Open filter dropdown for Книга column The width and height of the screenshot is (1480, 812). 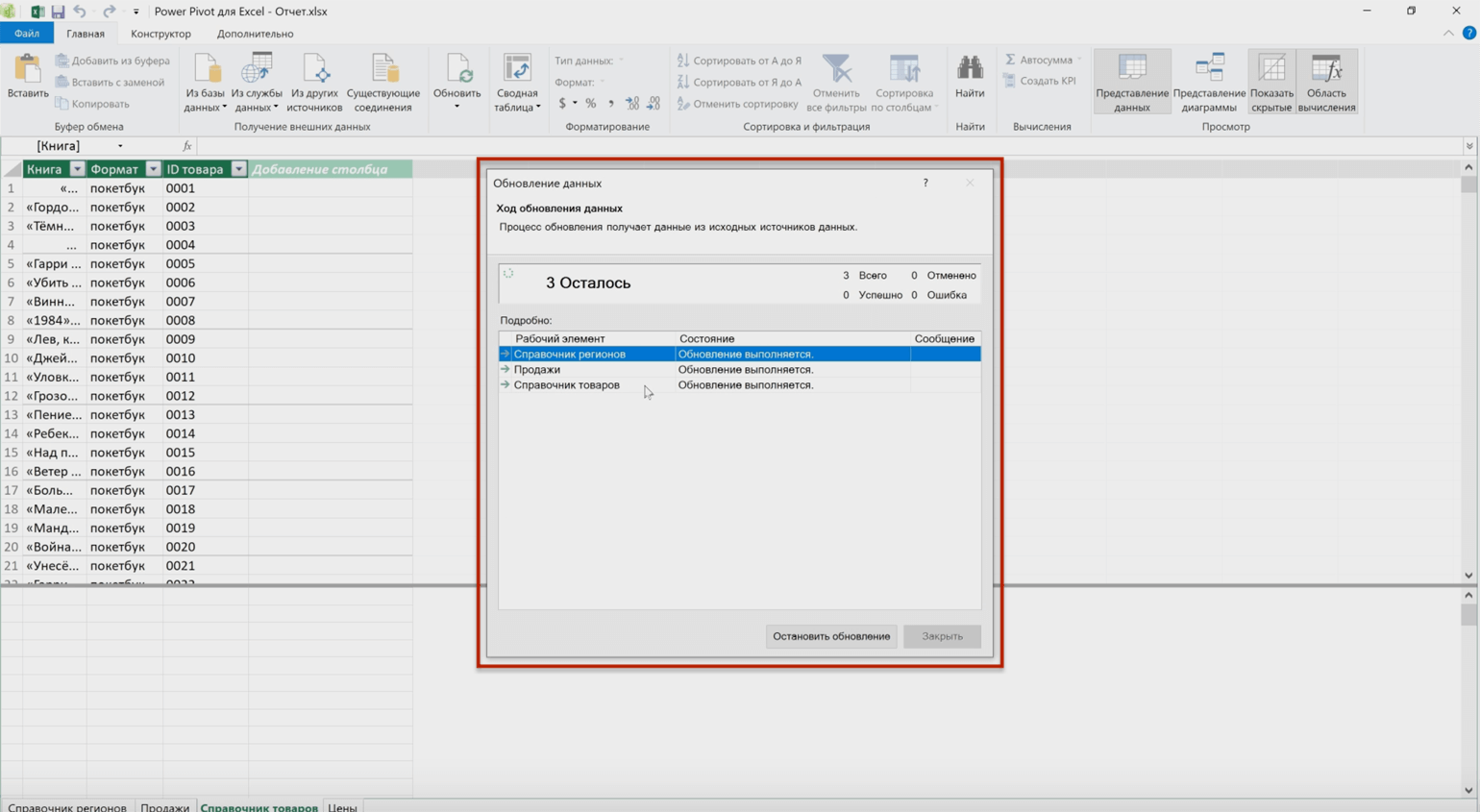77,169
